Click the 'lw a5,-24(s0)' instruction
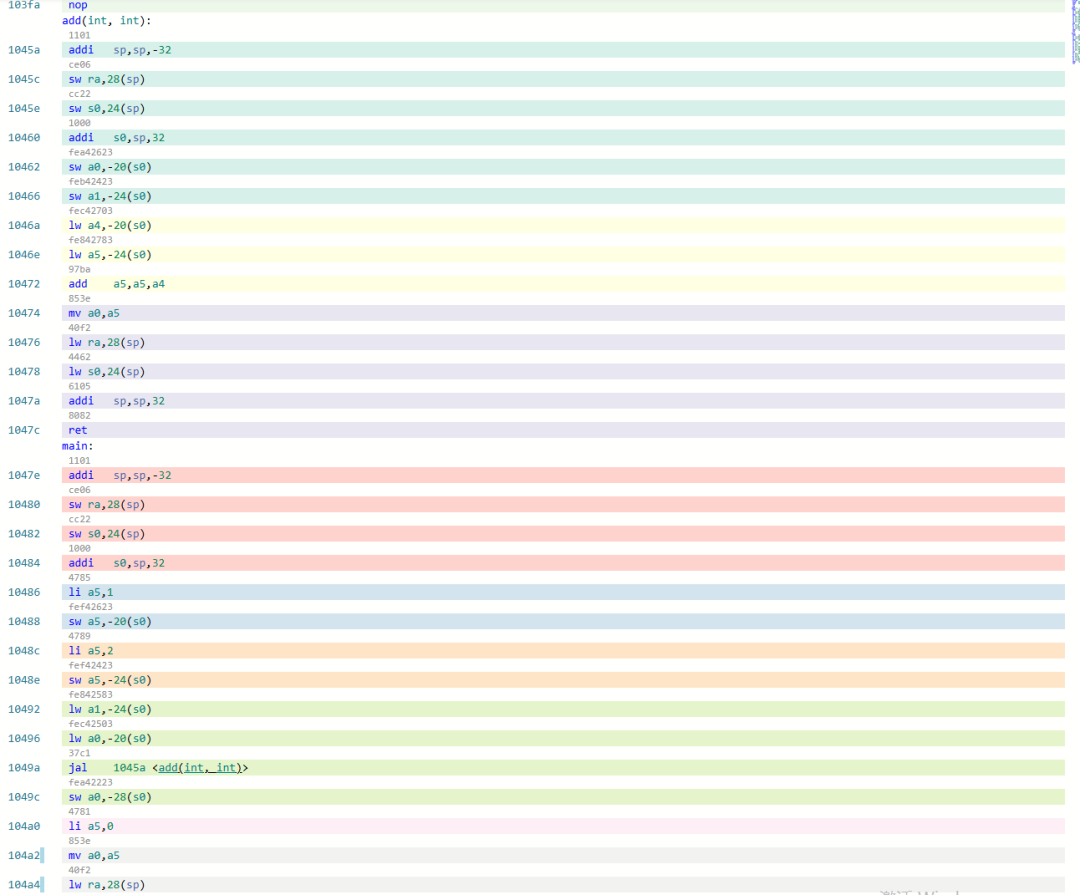This screenshot has height=895, width=1080. (110, 255)
